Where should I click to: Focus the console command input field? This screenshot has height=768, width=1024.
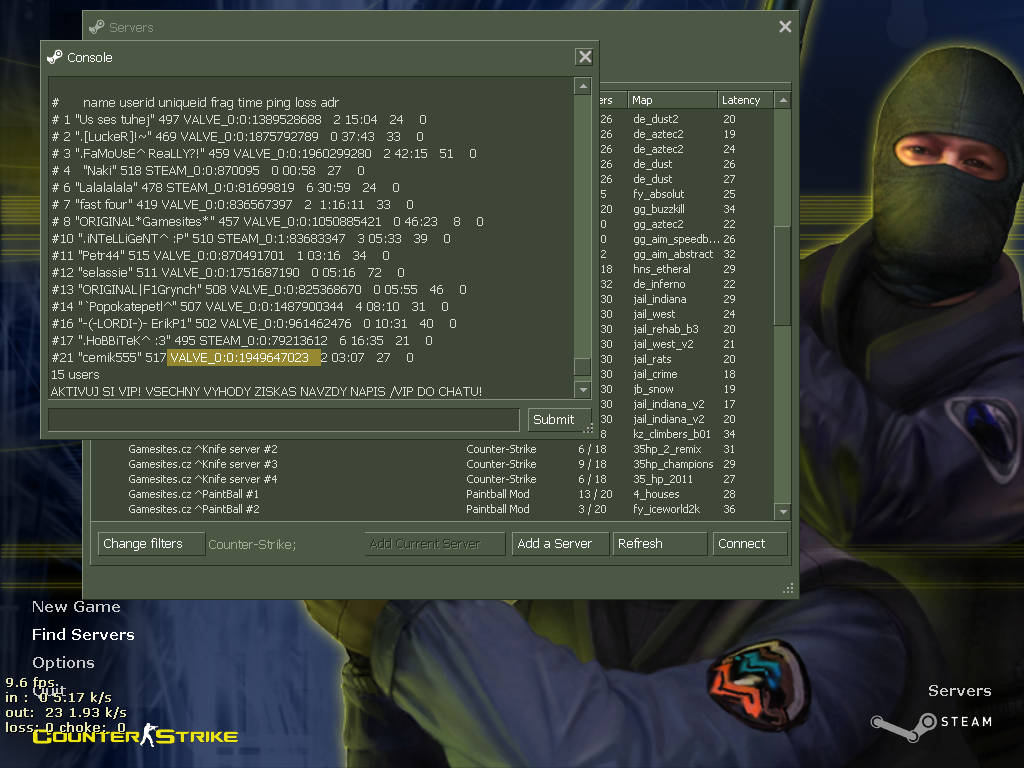point(284,420)
